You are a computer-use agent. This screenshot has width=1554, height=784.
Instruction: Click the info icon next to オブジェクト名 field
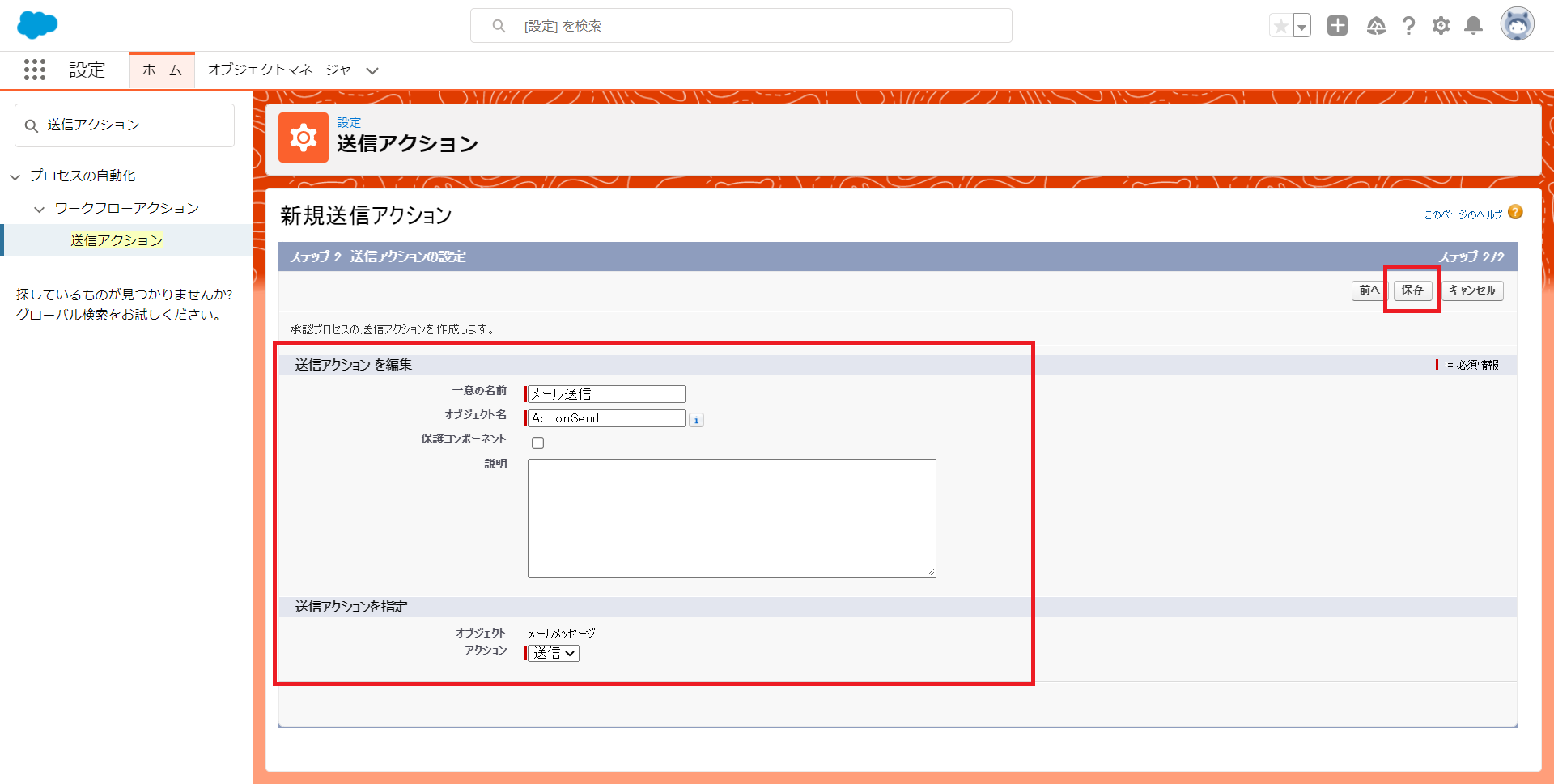696,420
